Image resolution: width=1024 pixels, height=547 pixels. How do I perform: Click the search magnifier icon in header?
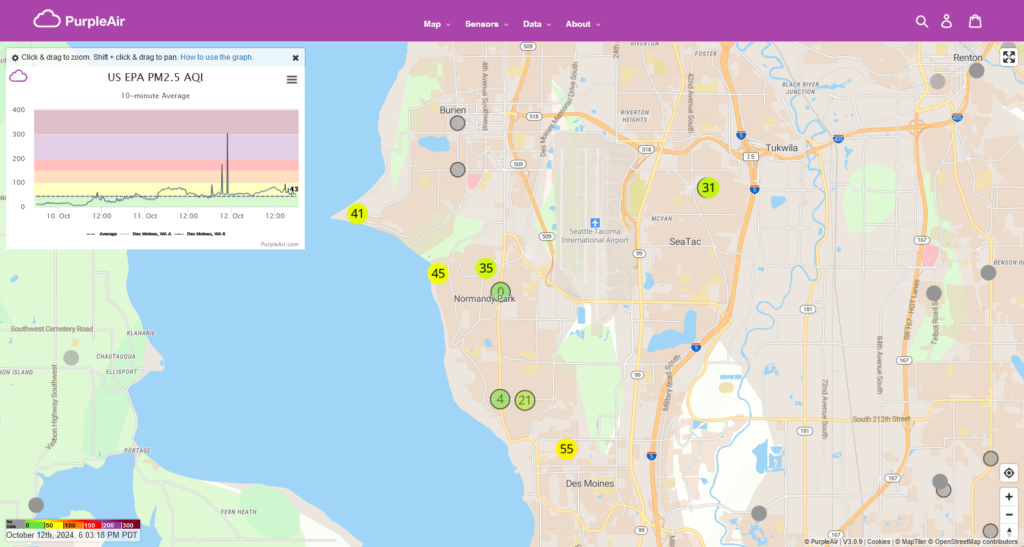point(922,21)
